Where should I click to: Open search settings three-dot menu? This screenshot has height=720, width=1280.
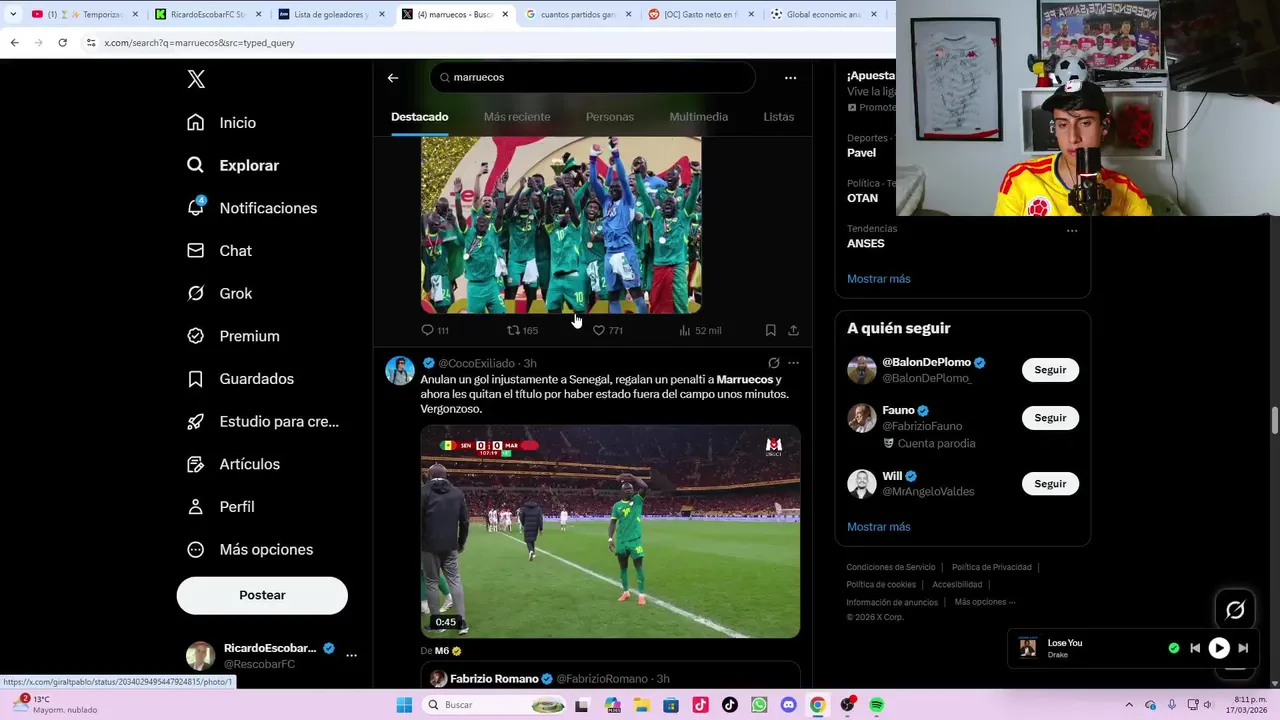click(x=790, y=77)
